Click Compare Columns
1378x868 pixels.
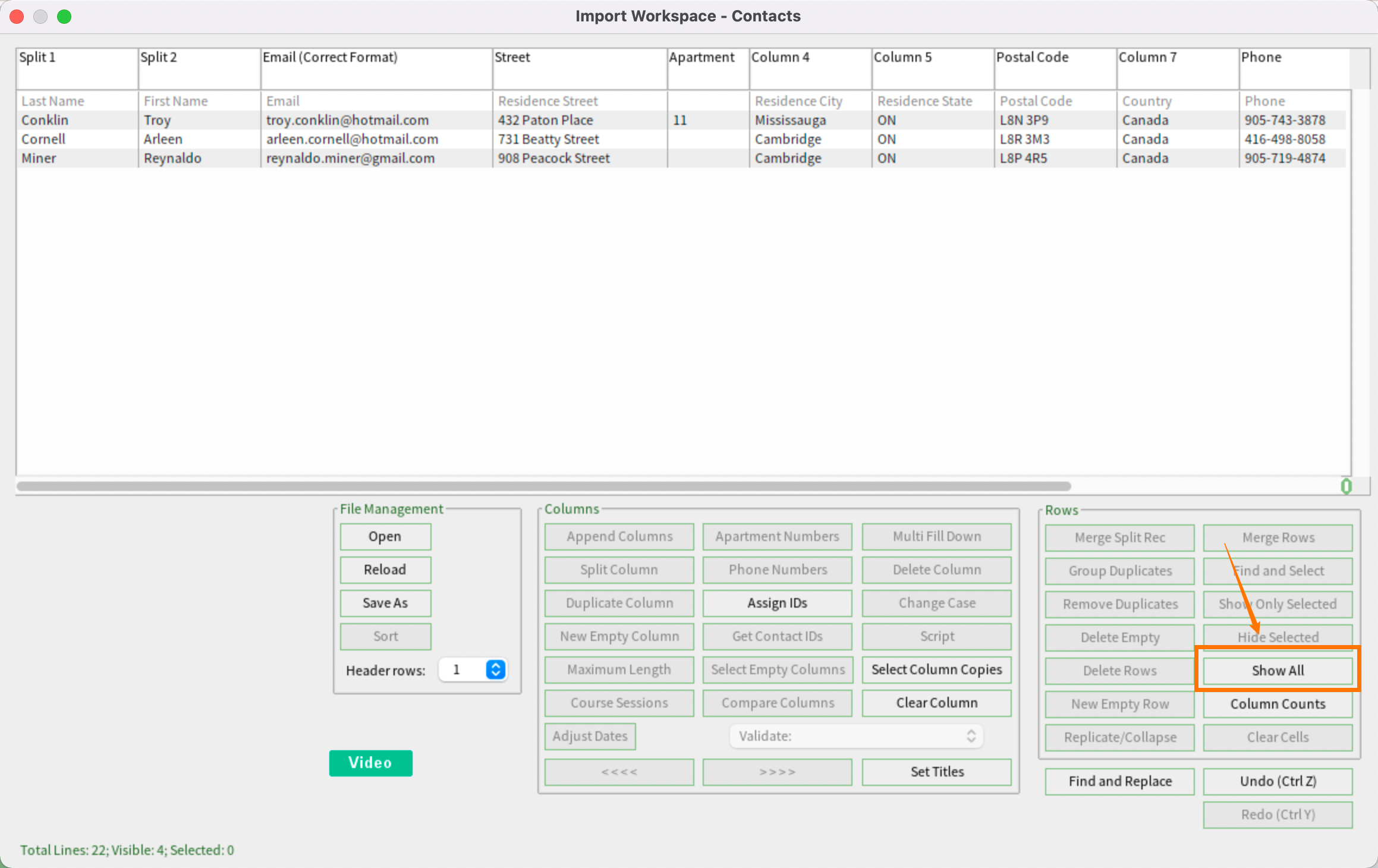778,703
